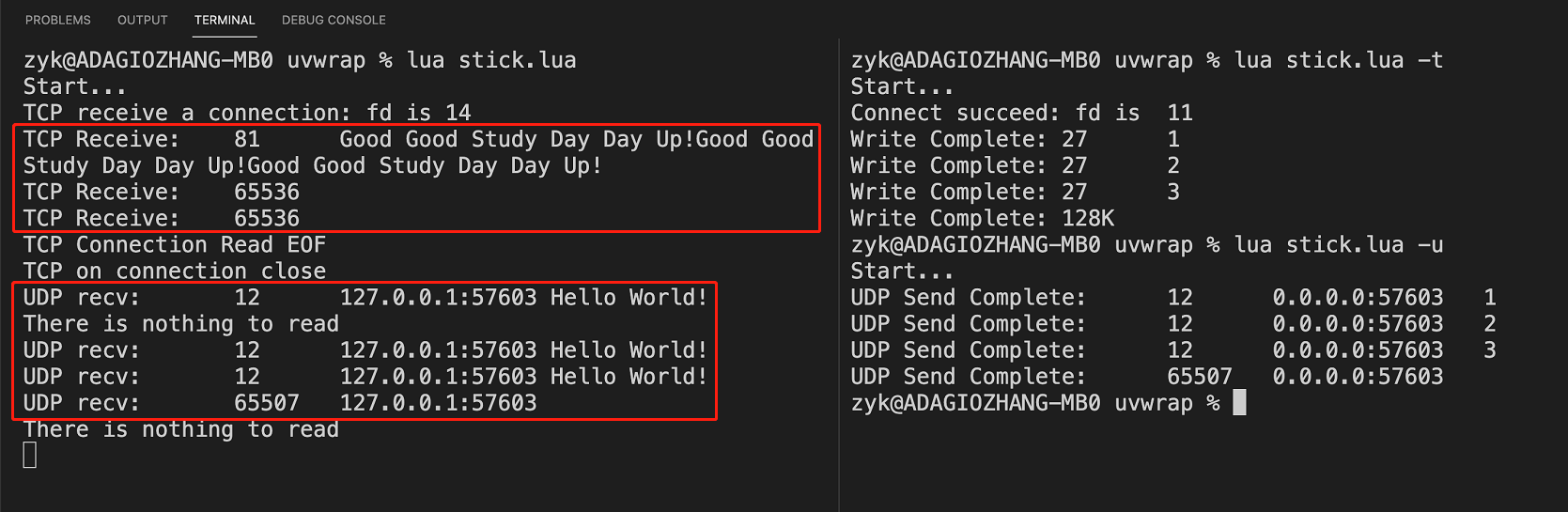Click the "lua stick.lua -t" command text
Image resolution: width=1568 pixels, height=512 pixels.
pos(1338,60)
